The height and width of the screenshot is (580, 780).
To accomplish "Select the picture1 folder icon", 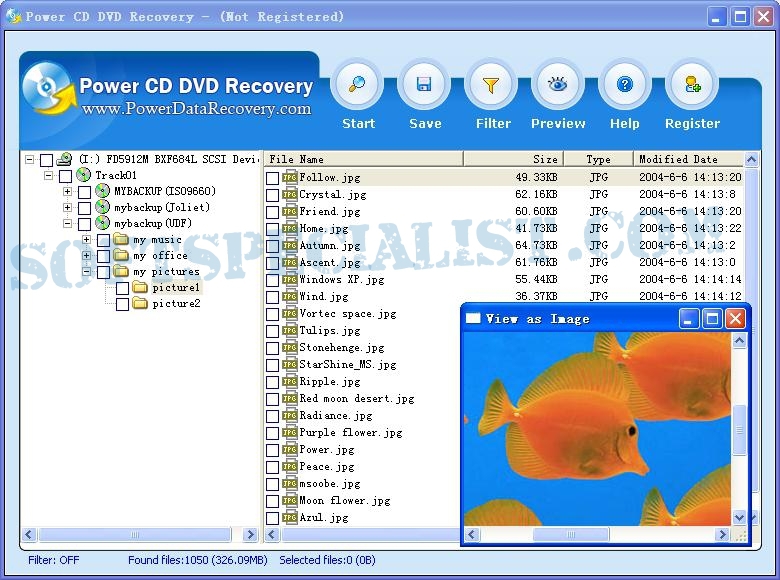I will point(140,288).
